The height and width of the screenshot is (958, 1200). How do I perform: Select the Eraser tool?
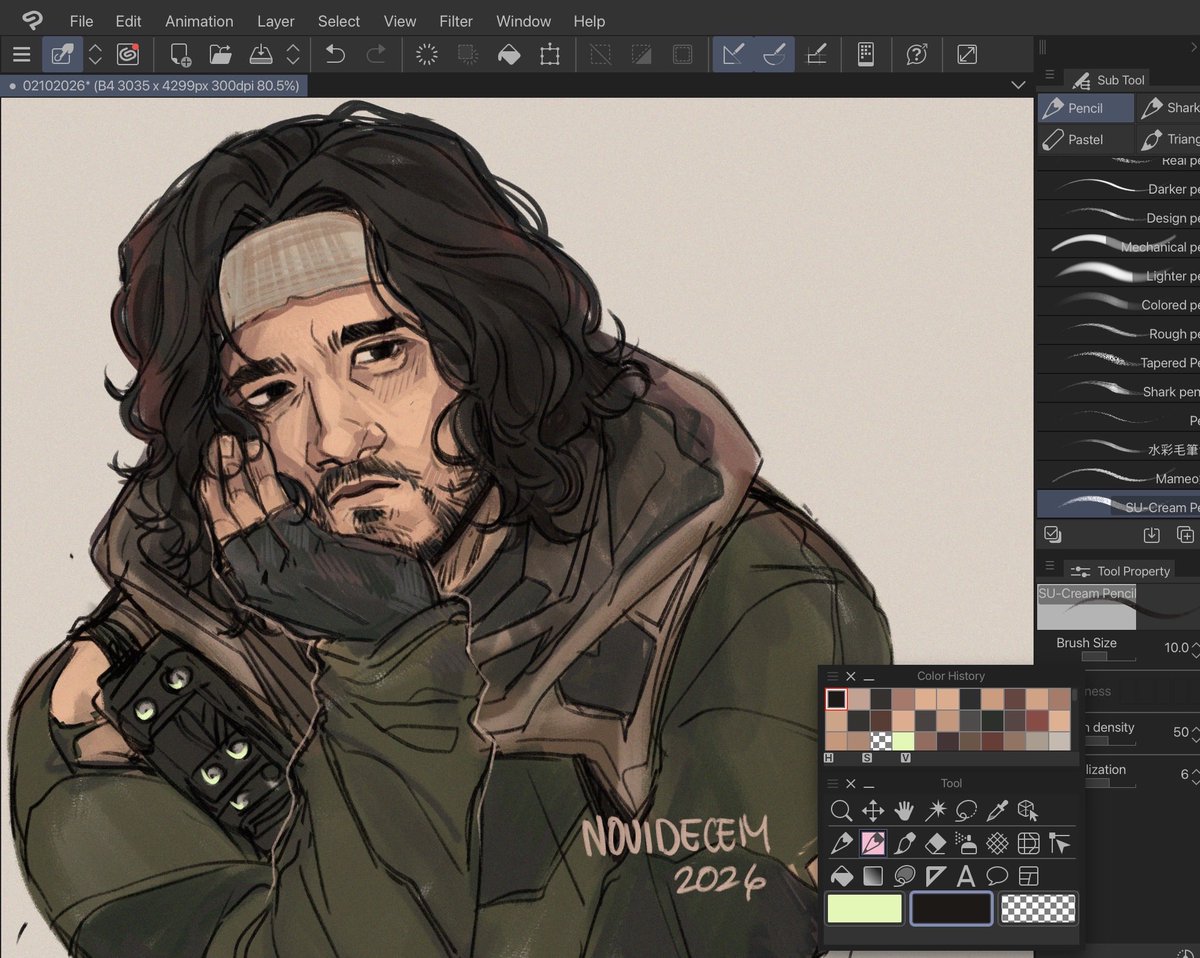(935, 844)
